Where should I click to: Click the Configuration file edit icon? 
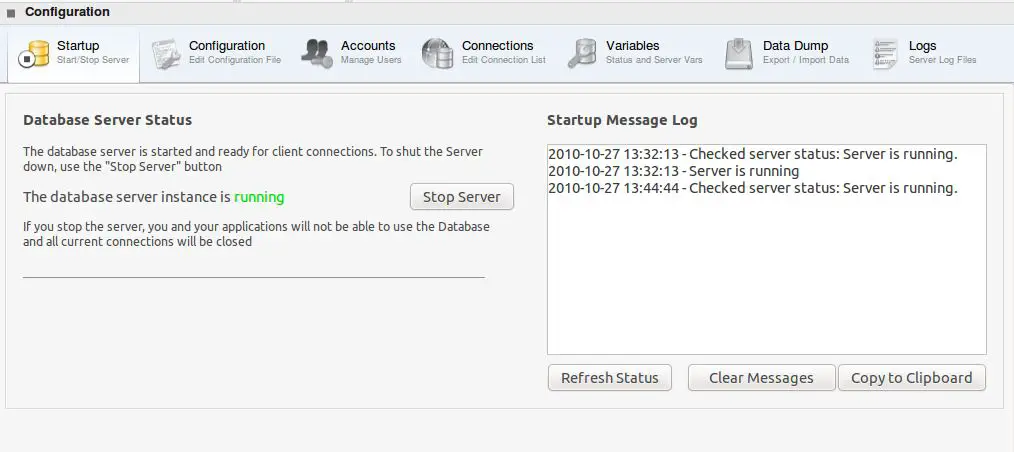tap(166, 53)
